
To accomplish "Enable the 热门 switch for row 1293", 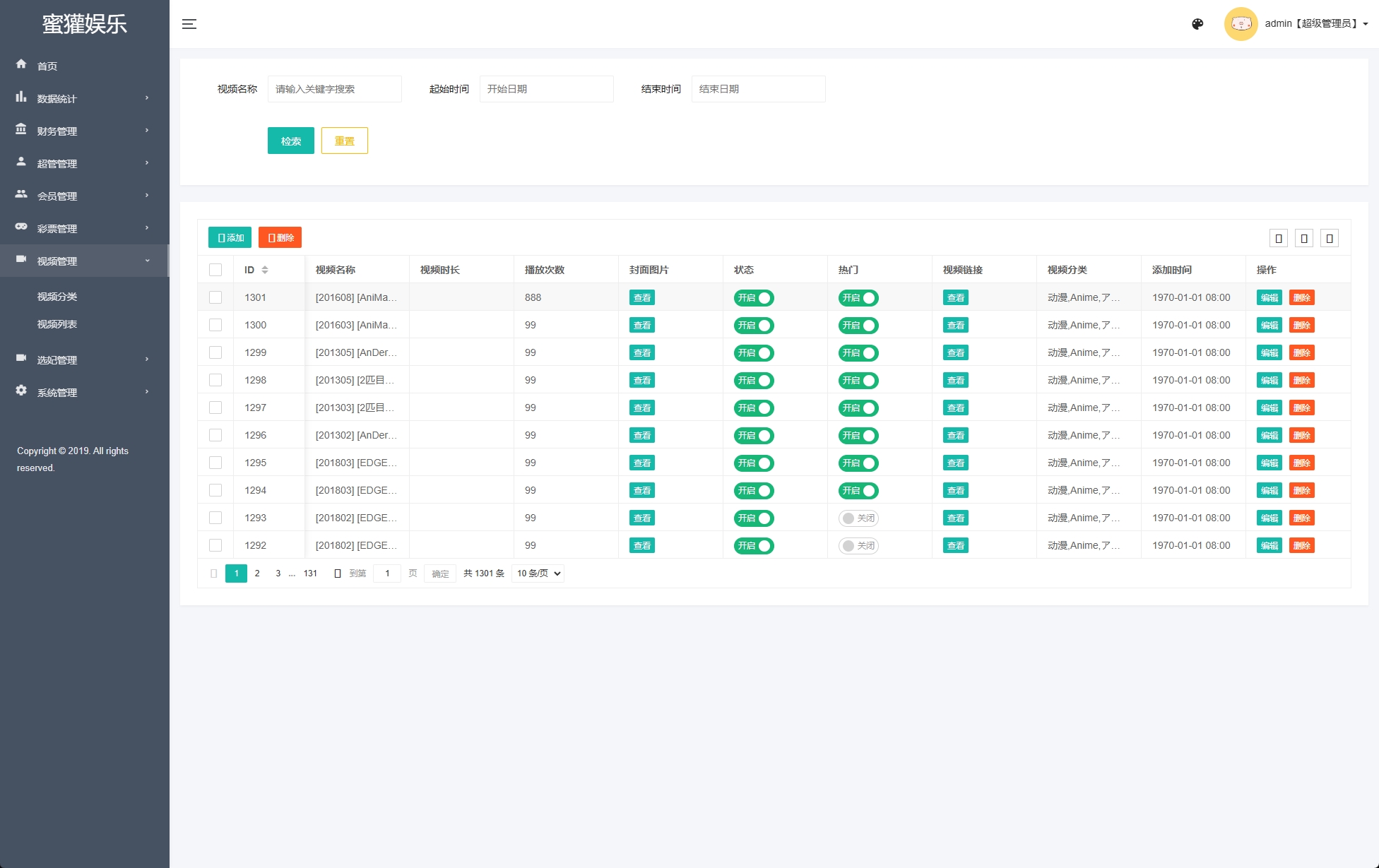I will [858, 518].
